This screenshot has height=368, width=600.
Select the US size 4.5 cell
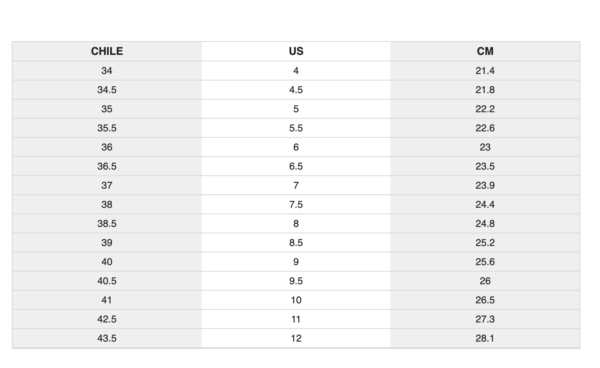tap(296, 90)
